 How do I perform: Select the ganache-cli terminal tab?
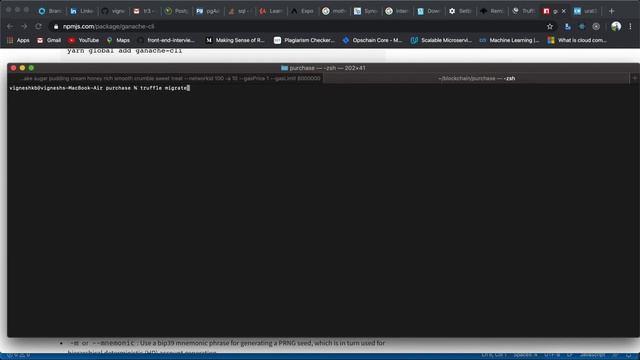(x=165, y=78)
